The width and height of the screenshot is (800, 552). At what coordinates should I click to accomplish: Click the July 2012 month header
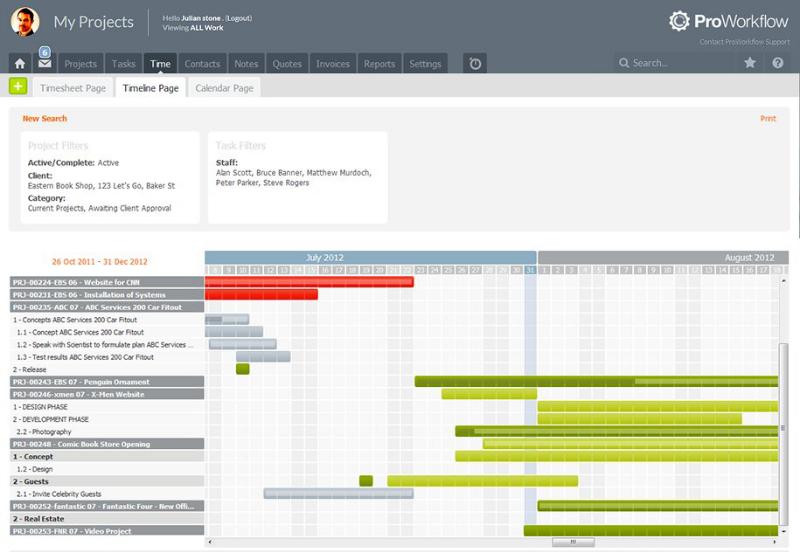370,257
